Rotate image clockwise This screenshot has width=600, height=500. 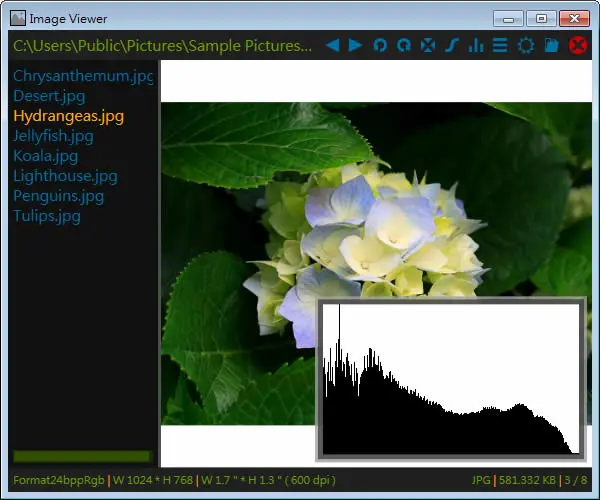(404, 46)
